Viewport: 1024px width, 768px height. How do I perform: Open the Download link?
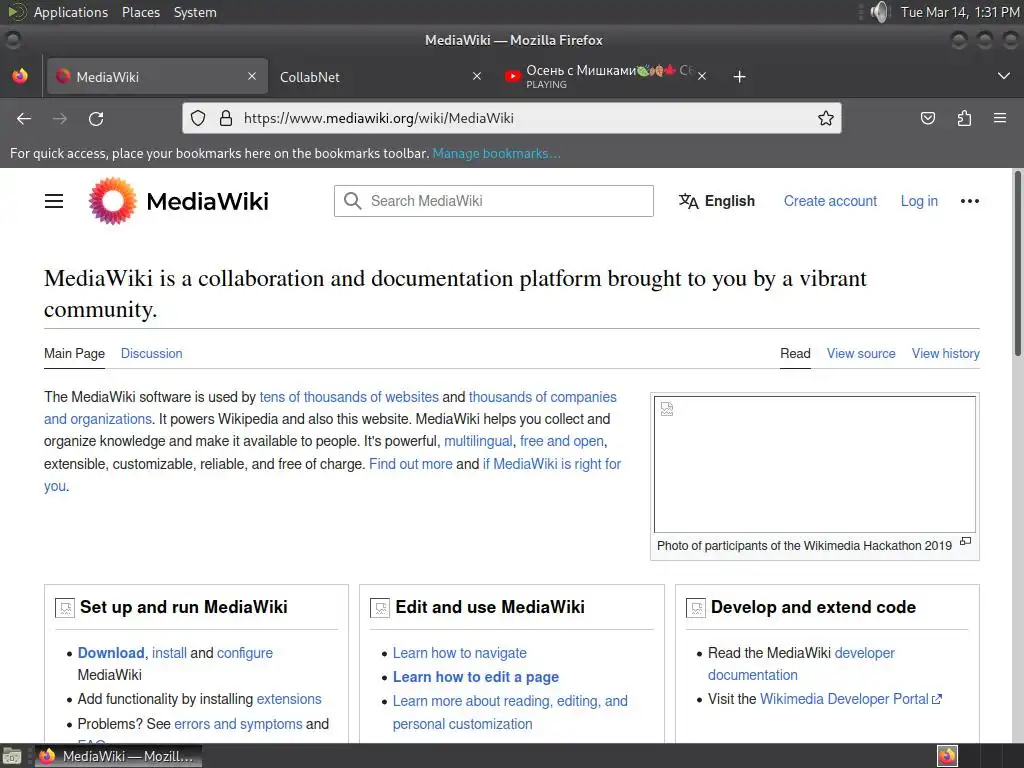tap(111, 653)
